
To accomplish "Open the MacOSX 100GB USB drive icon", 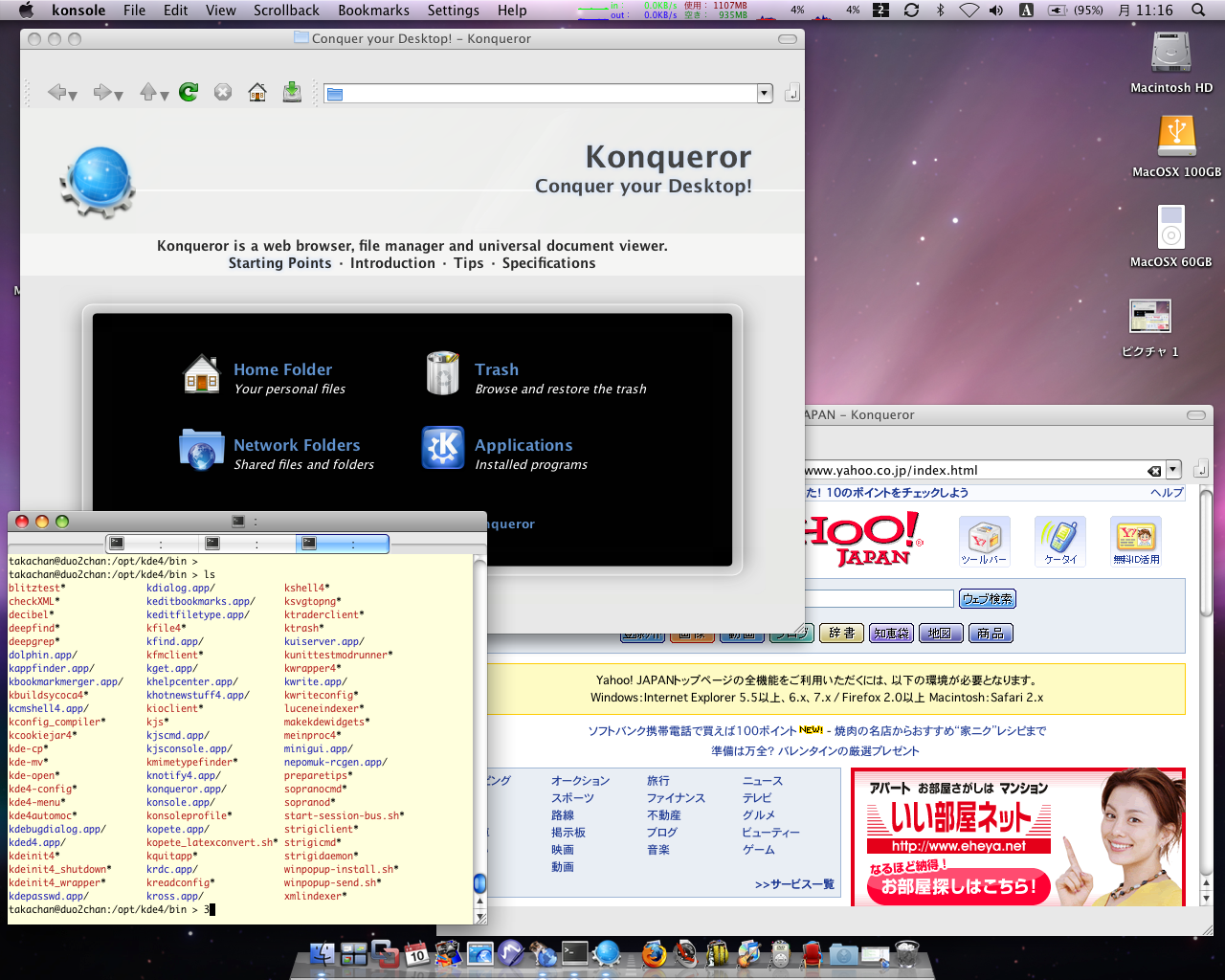I will pos(1176,137).
